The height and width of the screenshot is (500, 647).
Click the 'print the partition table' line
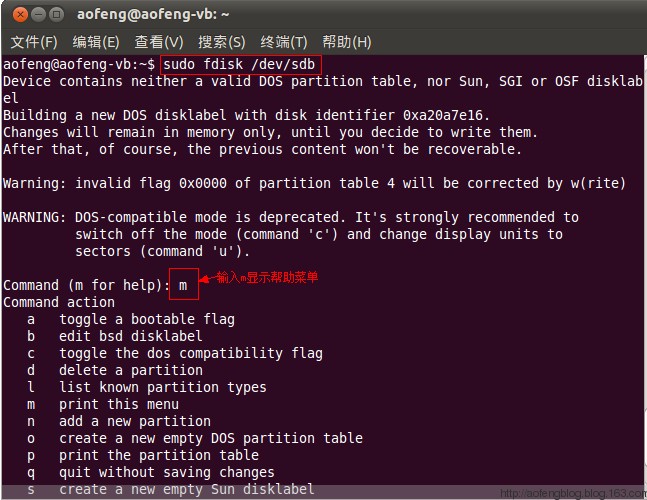pos(143,455)
